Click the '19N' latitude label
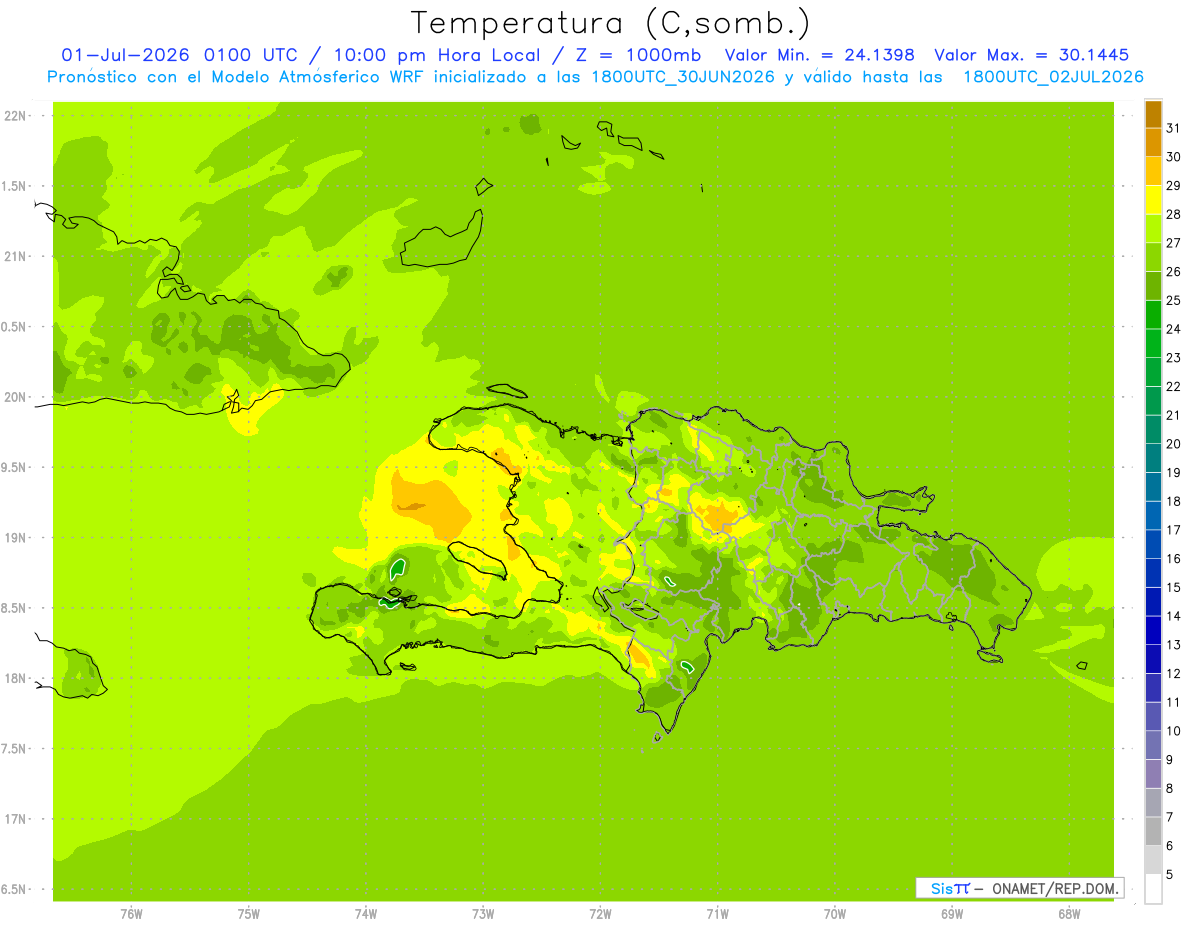This screenshot has height=927, width=1200. (x=15, y=538)
